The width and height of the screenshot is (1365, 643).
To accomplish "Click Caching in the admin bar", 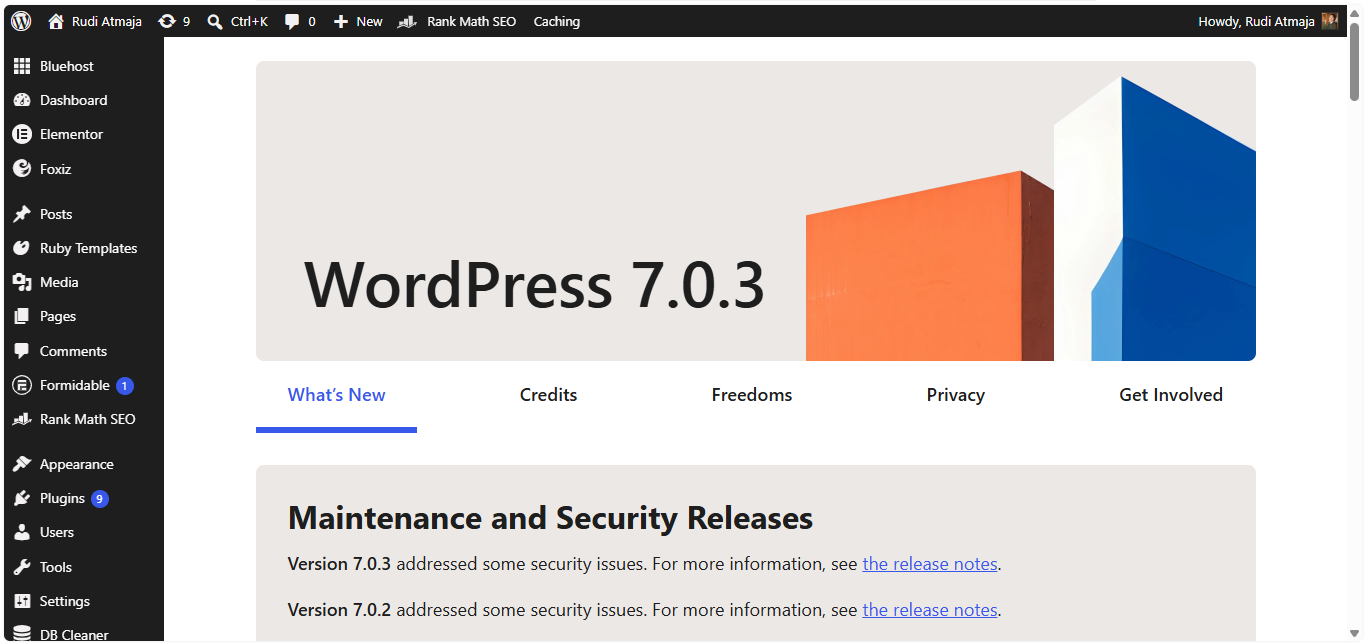I will tap(557, 21).
